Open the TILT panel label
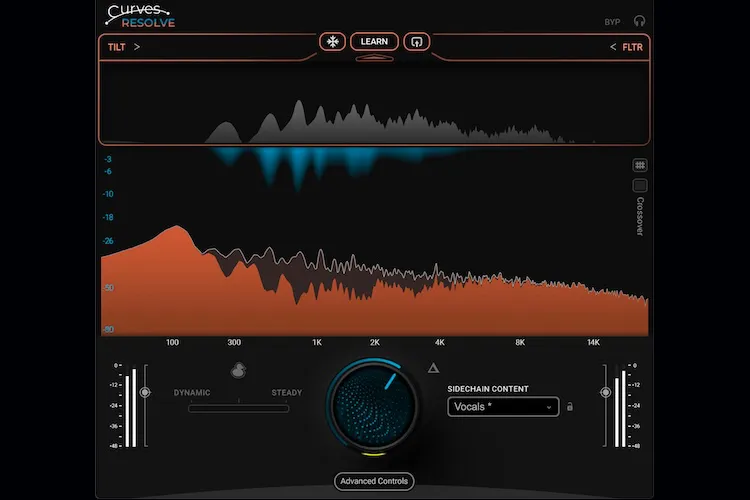Image resolution: width=750 pixels, height=500 pixels. (116, 47)
